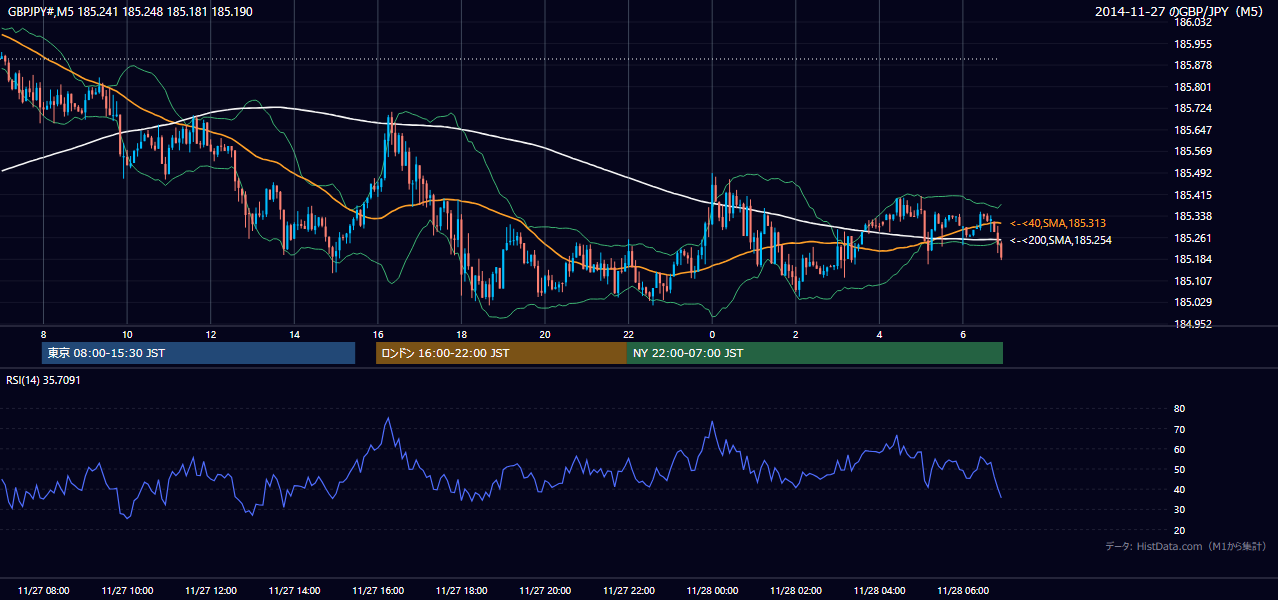This screenshot has width=1278, height=600.
Task: Click hour tick 18 under the price chart
Action: (461, 333)
